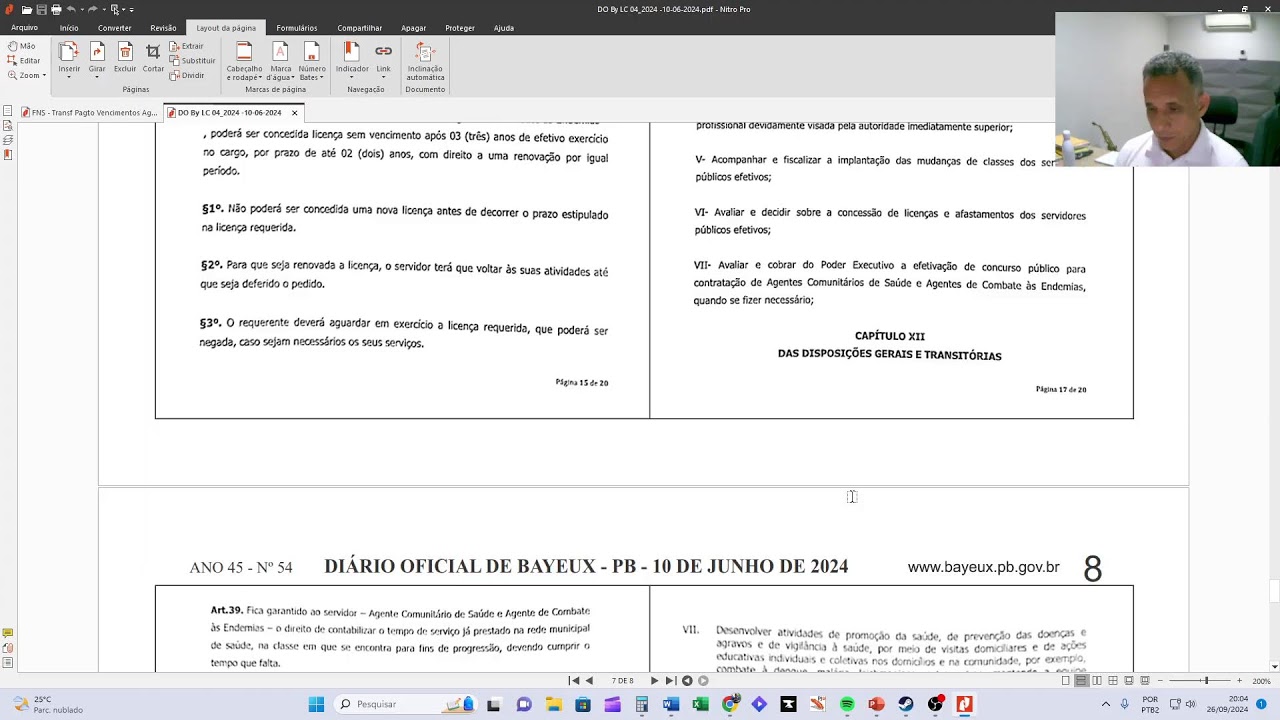This screenshot has height=720, width=1280.
Task: Click the Pesquisar taskbar search box
Action: point(406,704)
